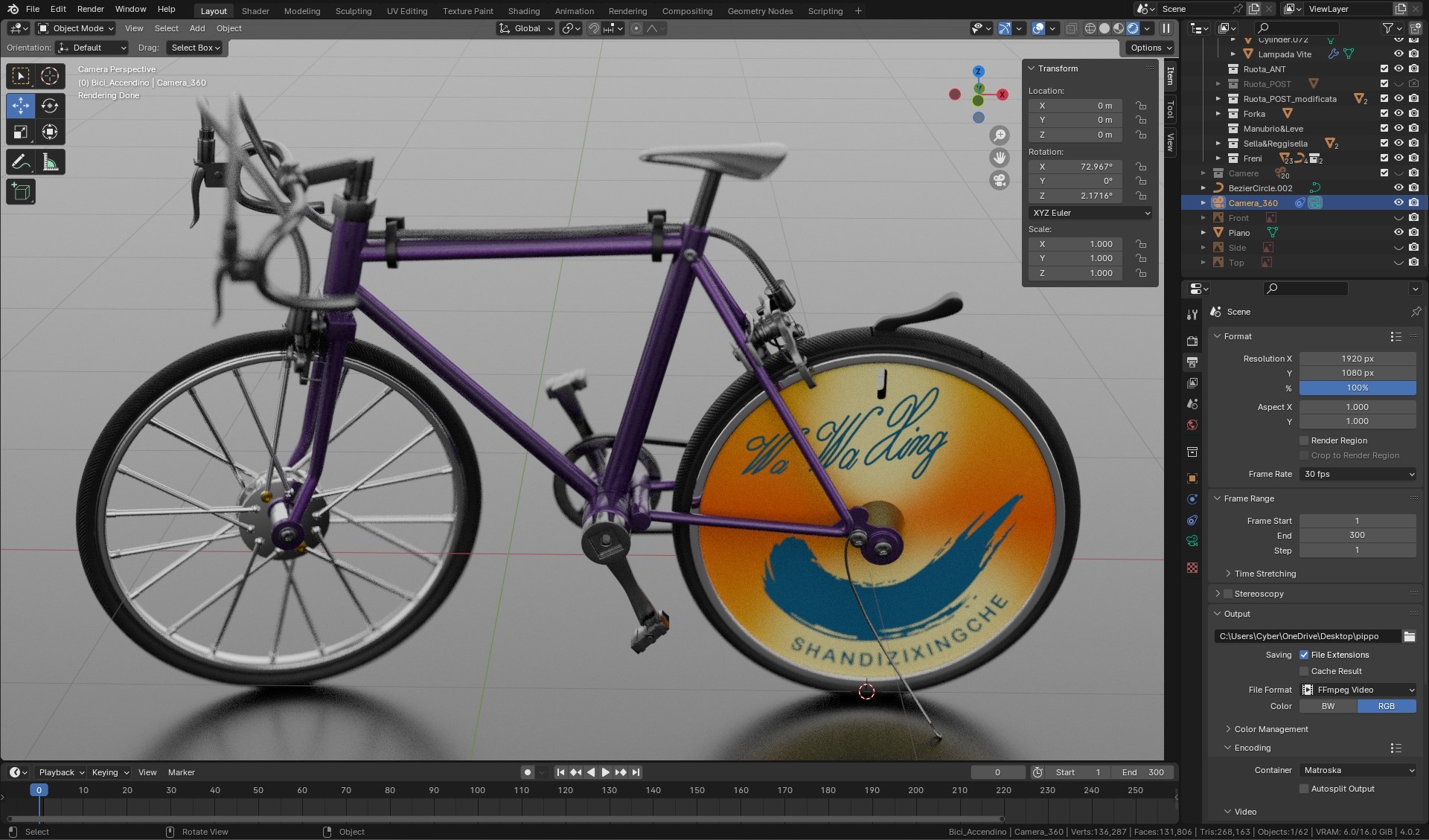The image size is (1429, 840).
Task: Switch to the Shading workspace tab
Action: tap(524, 11)
